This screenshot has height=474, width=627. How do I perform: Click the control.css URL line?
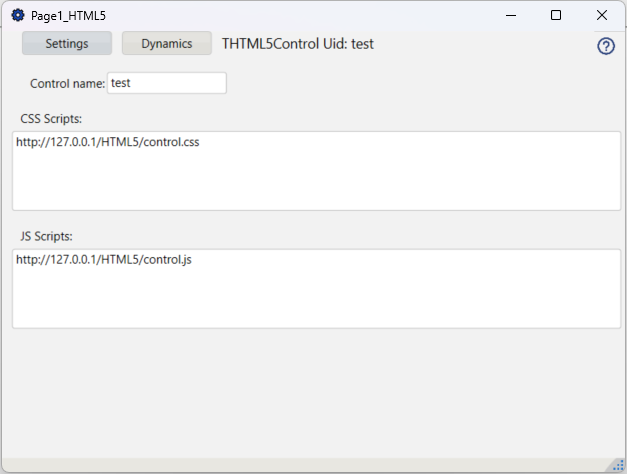point(108,142)
